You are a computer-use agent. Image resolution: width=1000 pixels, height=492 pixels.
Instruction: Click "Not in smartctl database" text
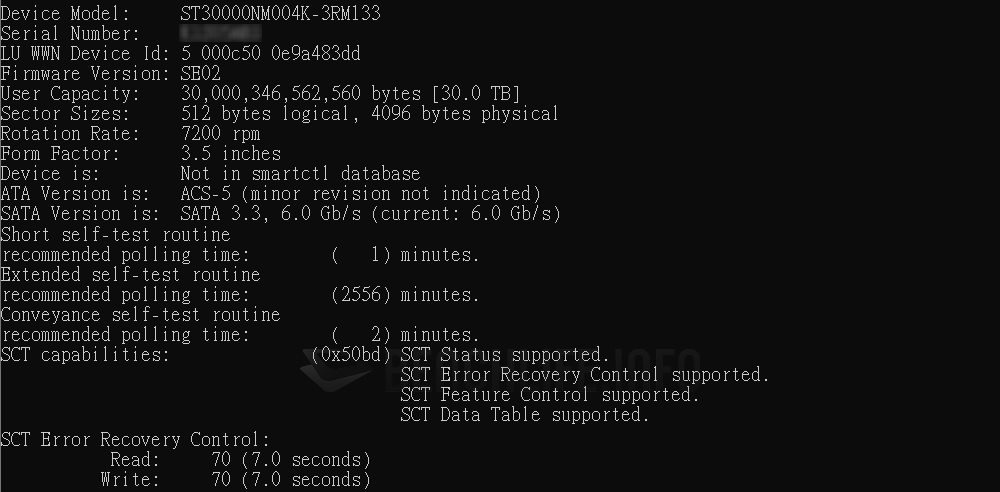coord(300,174)
